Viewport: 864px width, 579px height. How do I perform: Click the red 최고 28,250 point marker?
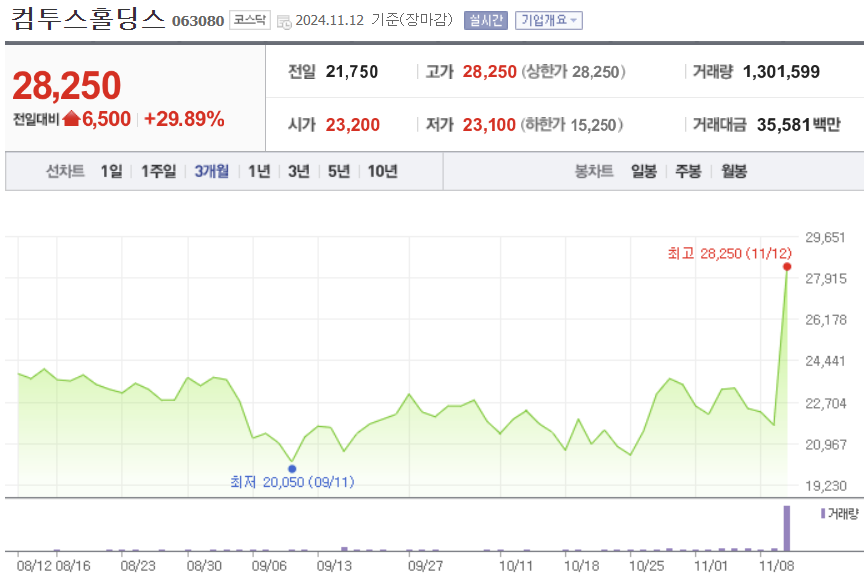pyautogui.click(x=787, y=267)
